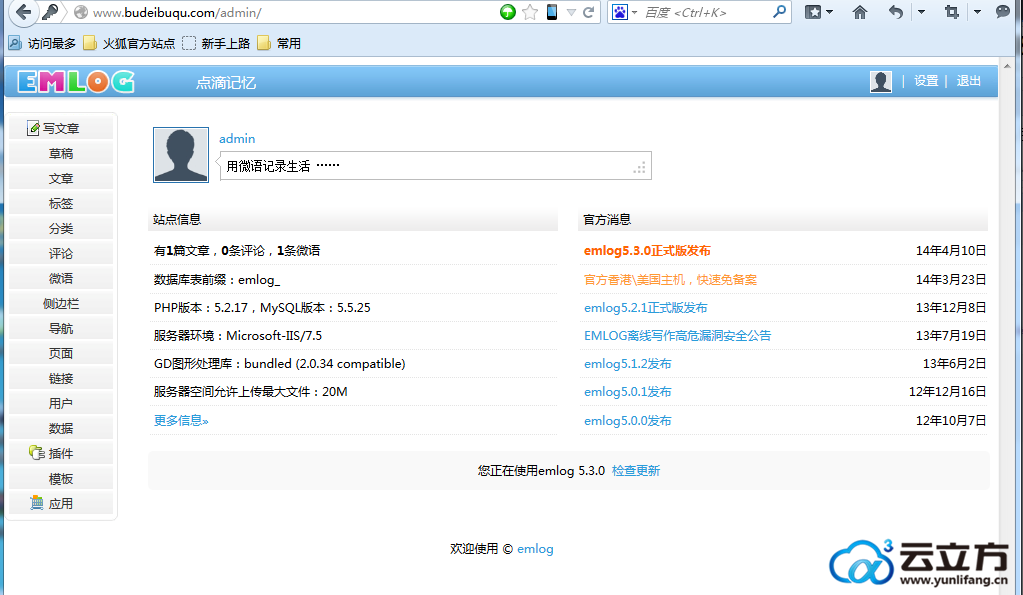Screen dimensions: 1023x595
Task: Open 导航 navigation in sidebar
Action: 61,328
